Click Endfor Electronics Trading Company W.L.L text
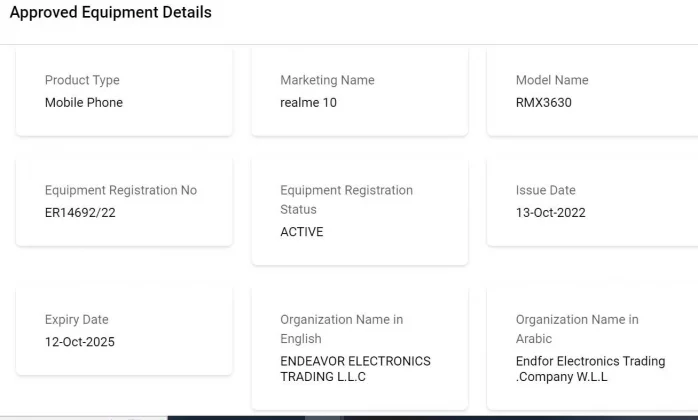698x420 pixels. [x=590, y=369]
